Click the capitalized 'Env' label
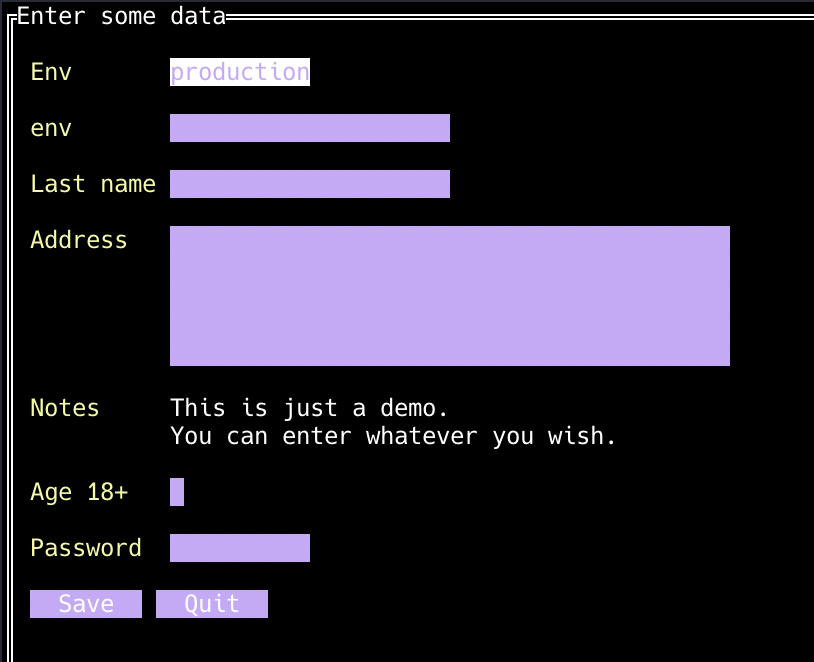The width and height of the screenshot is (814, 662). (51, 72)
